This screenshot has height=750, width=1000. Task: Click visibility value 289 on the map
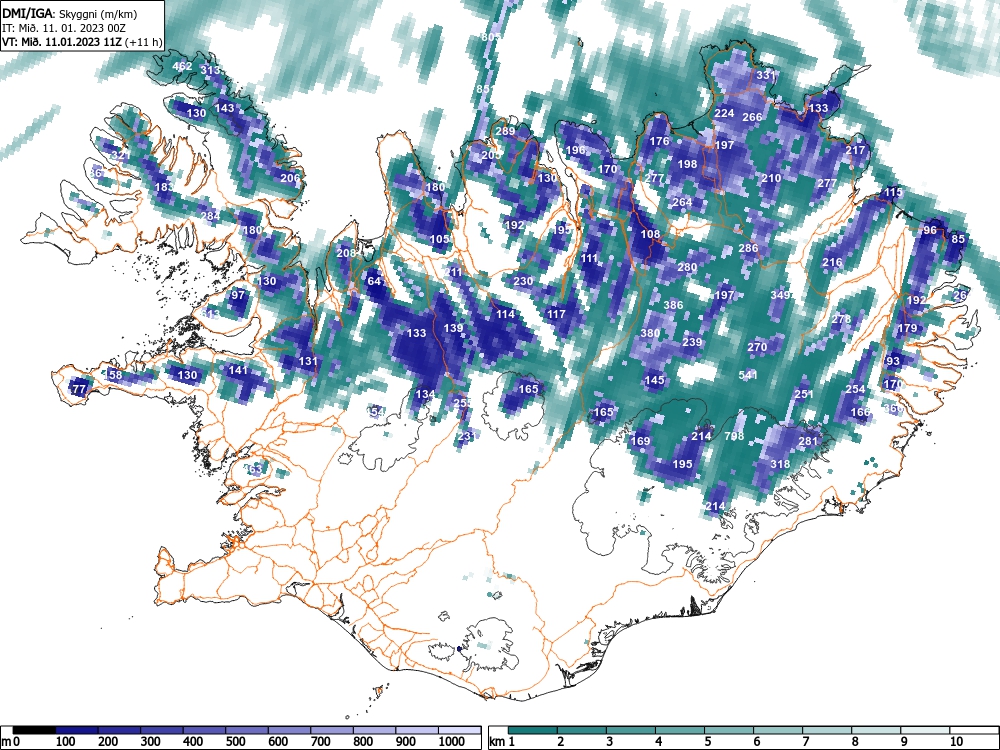pos(505,131)
